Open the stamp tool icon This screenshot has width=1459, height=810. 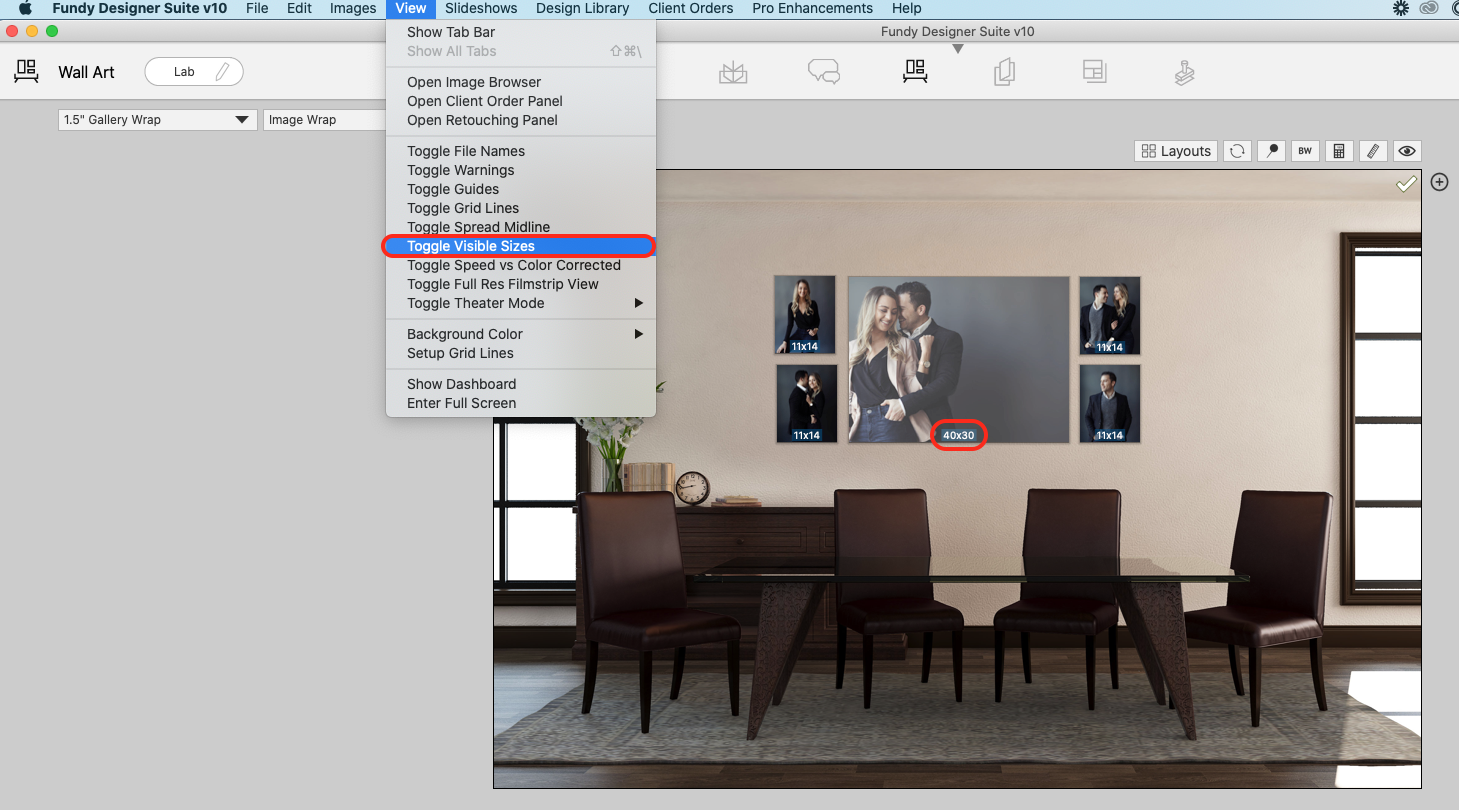pyautogui.click(x=1184, y=72)
